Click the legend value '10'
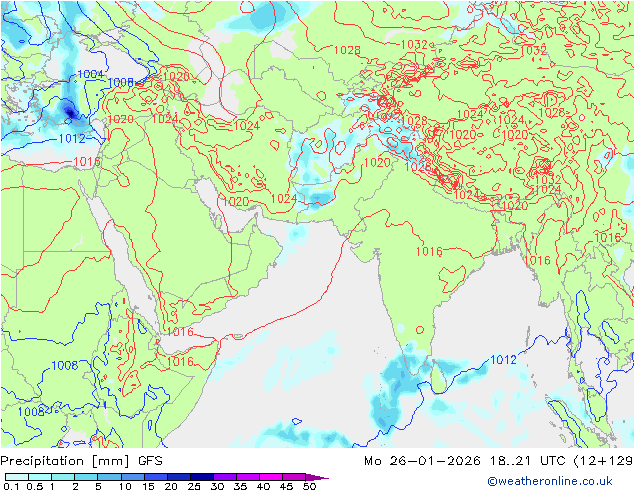 pos(124,486)
